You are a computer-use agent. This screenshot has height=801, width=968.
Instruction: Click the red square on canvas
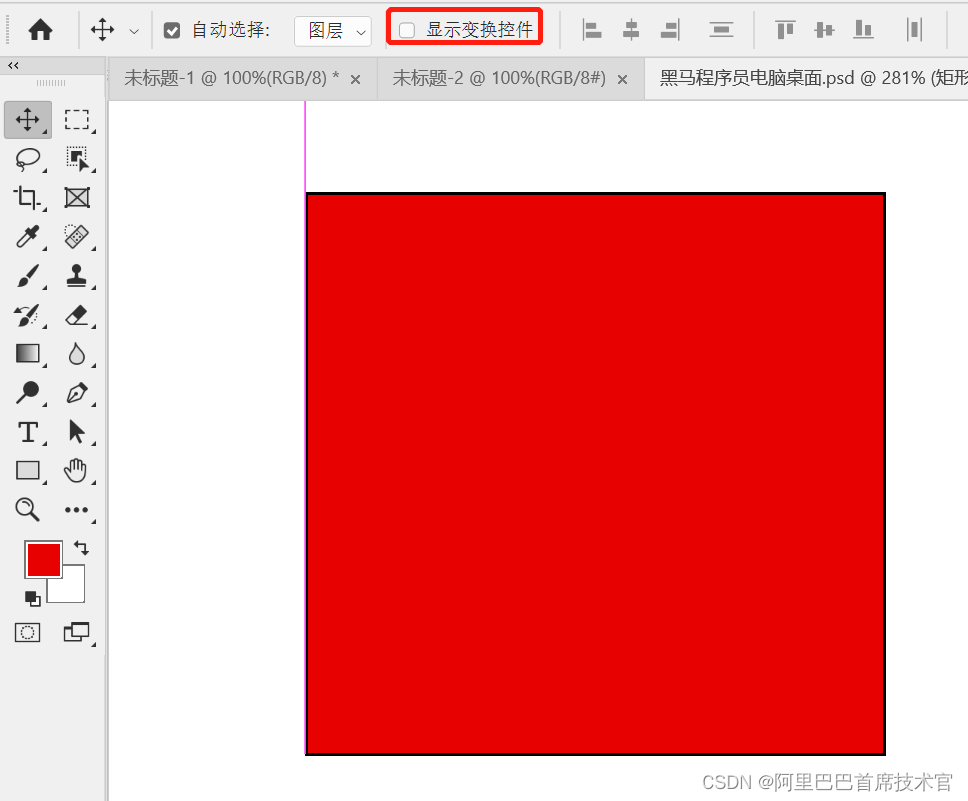596,474
